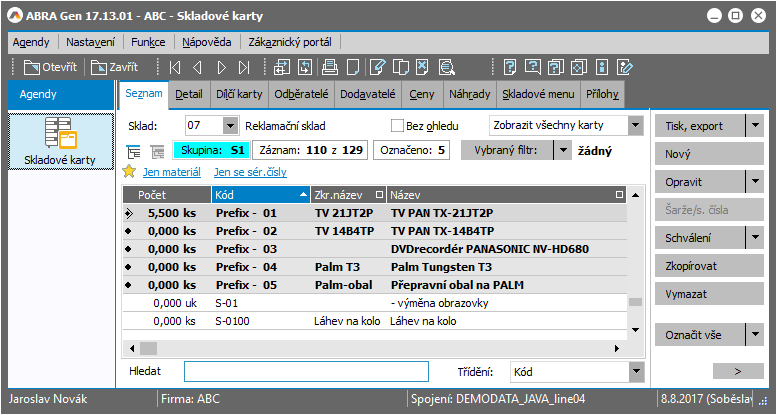Expand the Zobrazit všechny karty dropdown
This screenshot has height=415, width=777.
pyautogui.click(x=636, y=126)
